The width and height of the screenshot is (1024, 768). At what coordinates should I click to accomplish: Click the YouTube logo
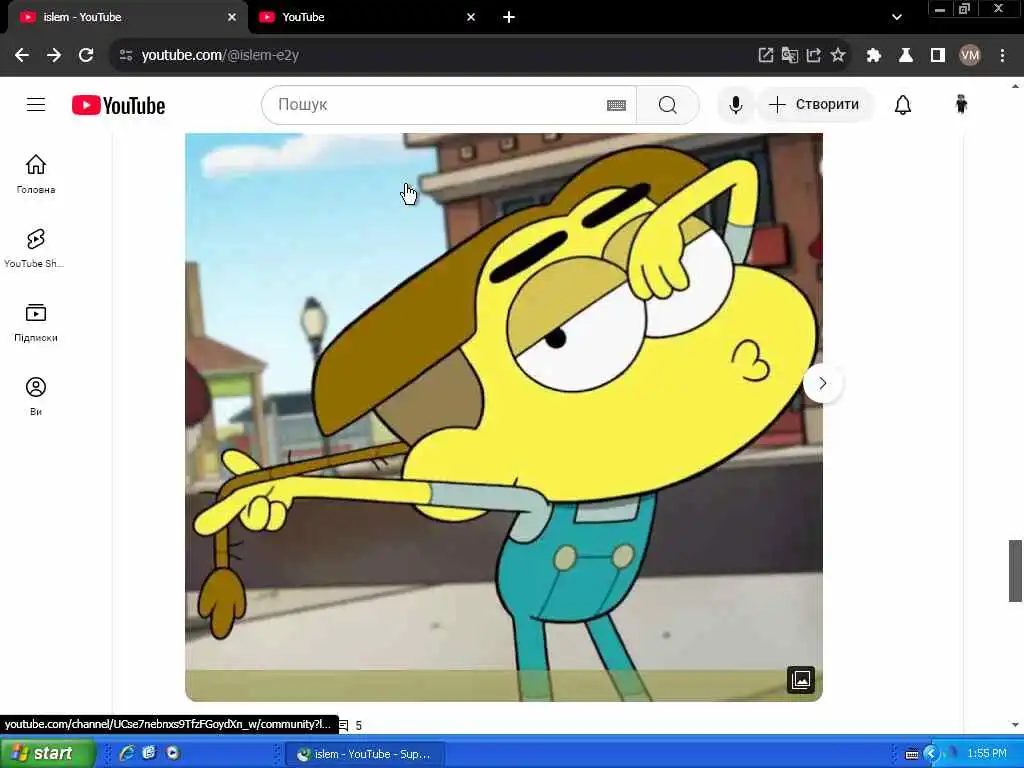[118, 105]
